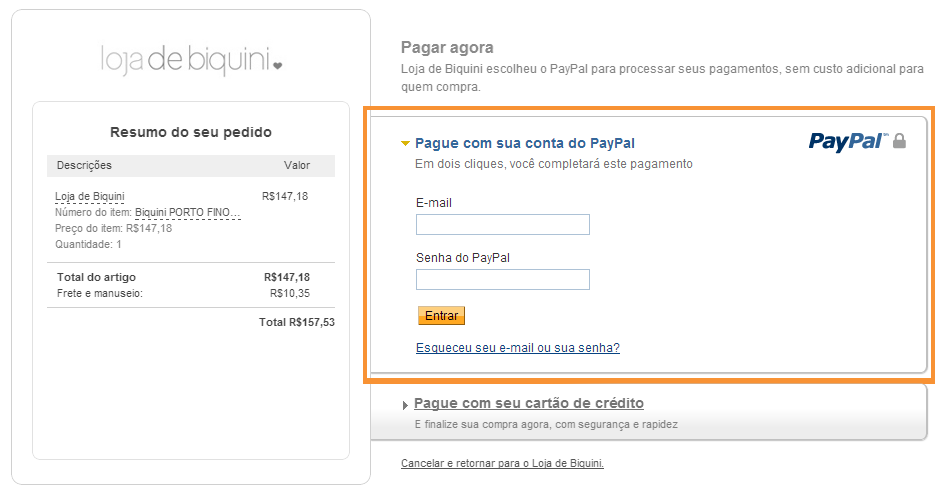
Task: Click the Descrições column header
Action: (x=84, y=165)
